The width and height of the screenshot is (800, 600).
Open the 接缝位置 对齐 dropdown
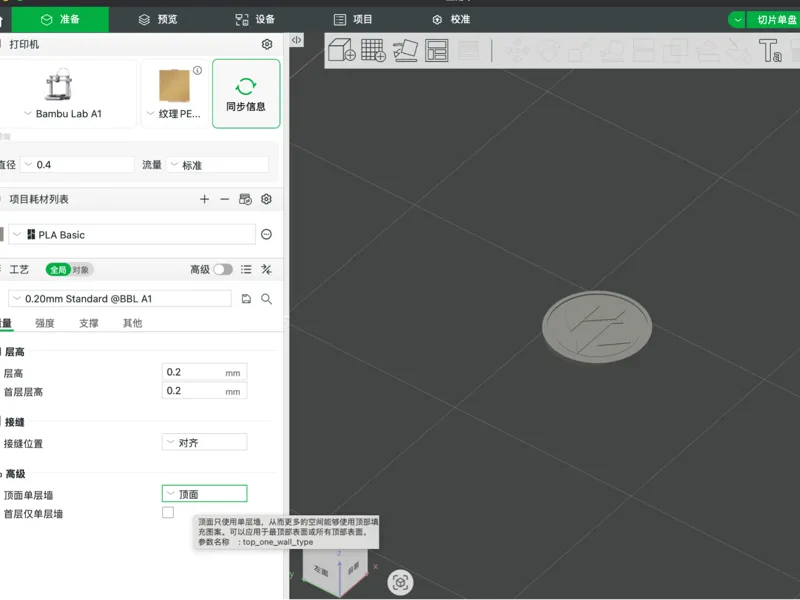coord(205,442)
